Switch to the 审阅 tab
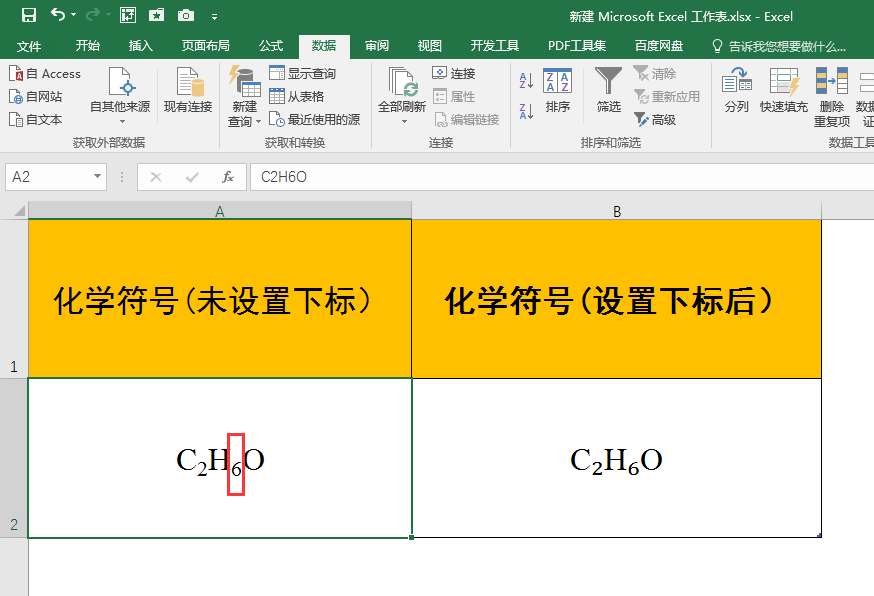This screenshot has height=596, width=874. [377, 46]
